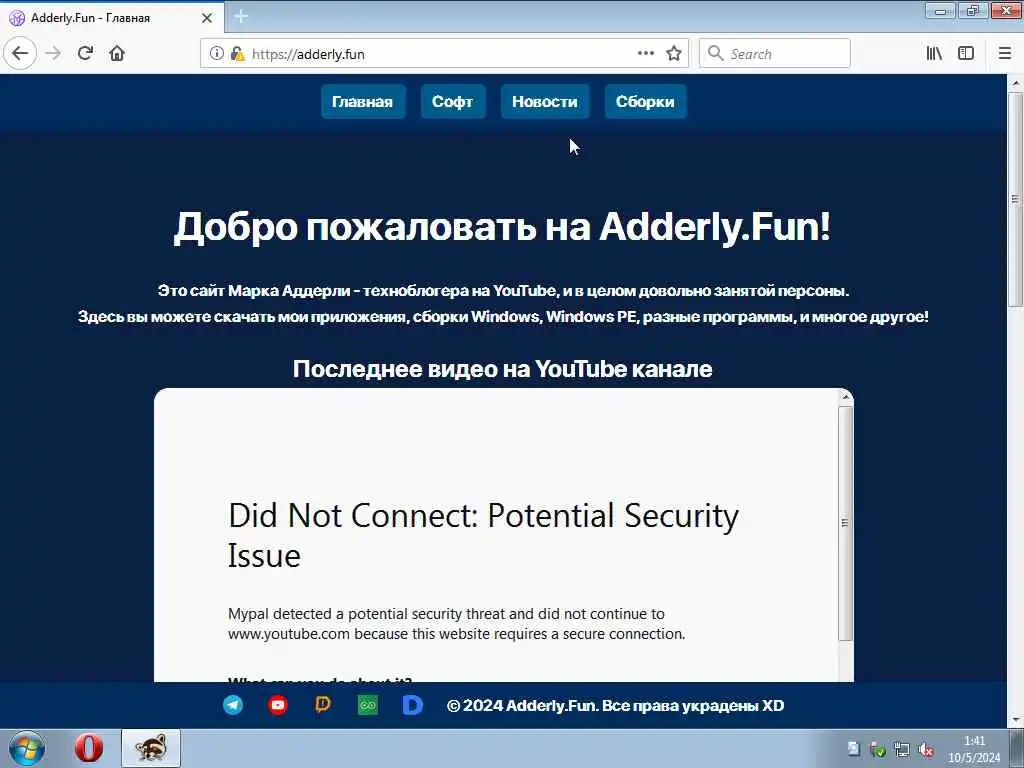Open the Софт navigation tab

click(453, 102)
